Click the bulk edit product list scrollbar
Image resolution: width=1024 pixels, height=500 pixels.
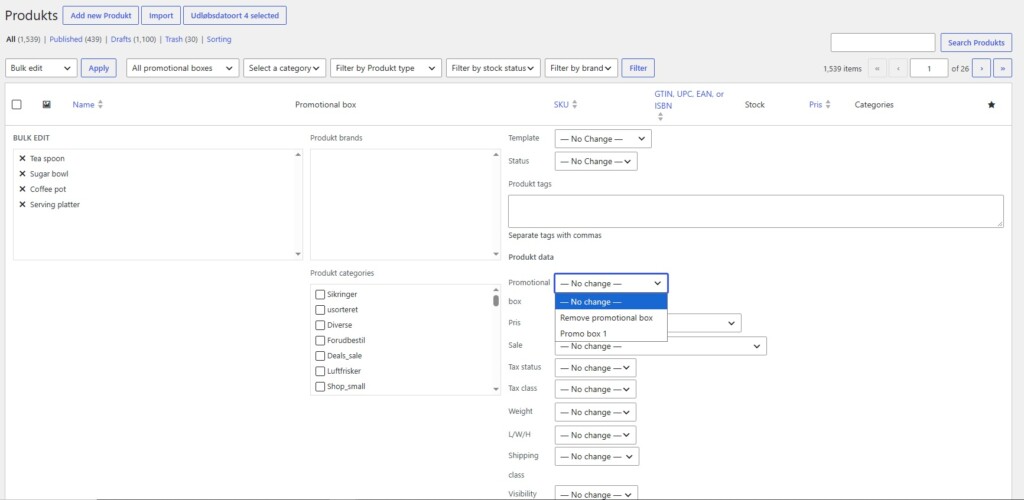pyautogui.click(x=298, y=204)
